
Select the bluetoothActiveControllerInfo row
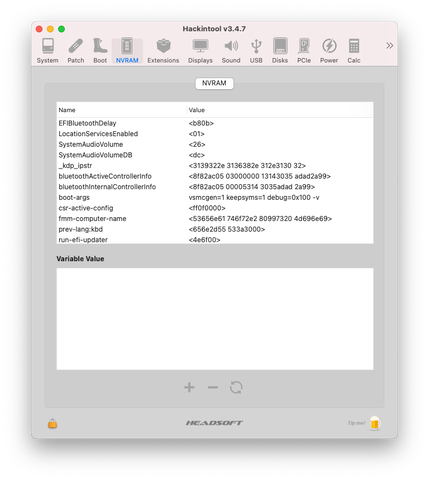click(215, 176)
